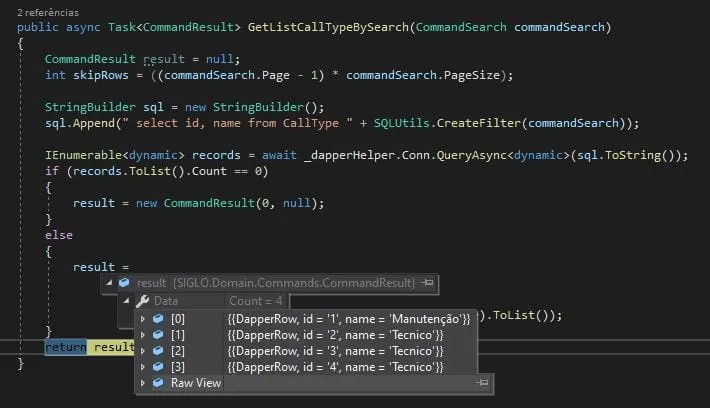Click the cube icon beside result variable

[x=125, y=284]
